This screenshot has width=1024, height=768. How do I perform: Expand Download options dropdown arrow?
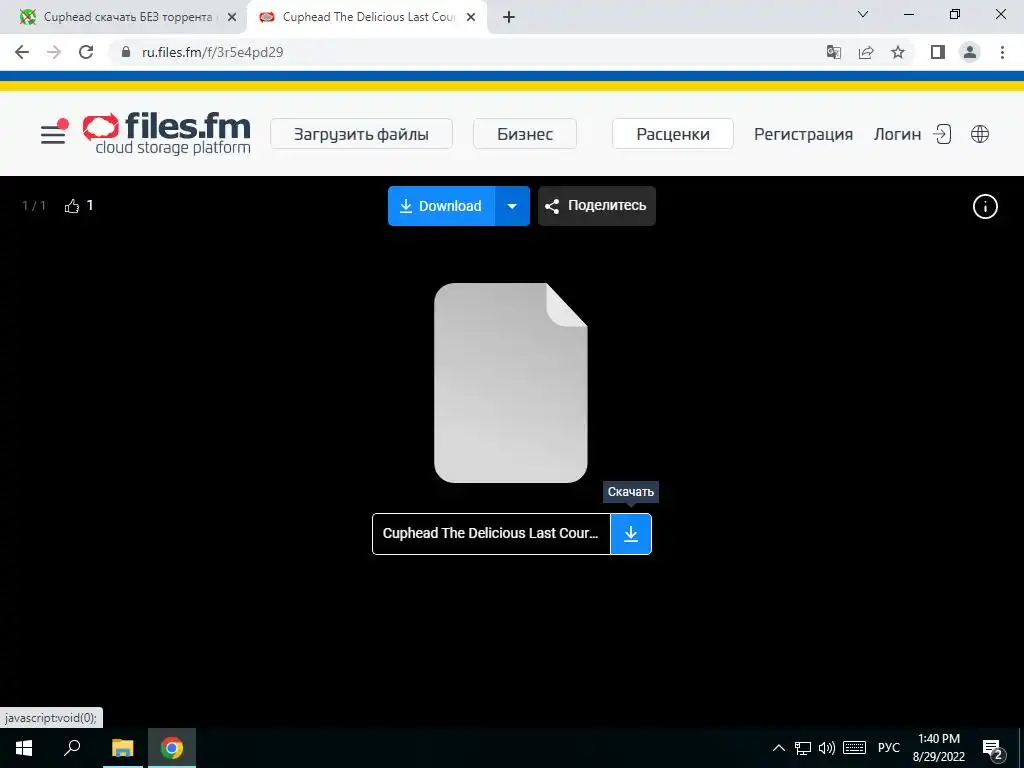click(512, 206)
